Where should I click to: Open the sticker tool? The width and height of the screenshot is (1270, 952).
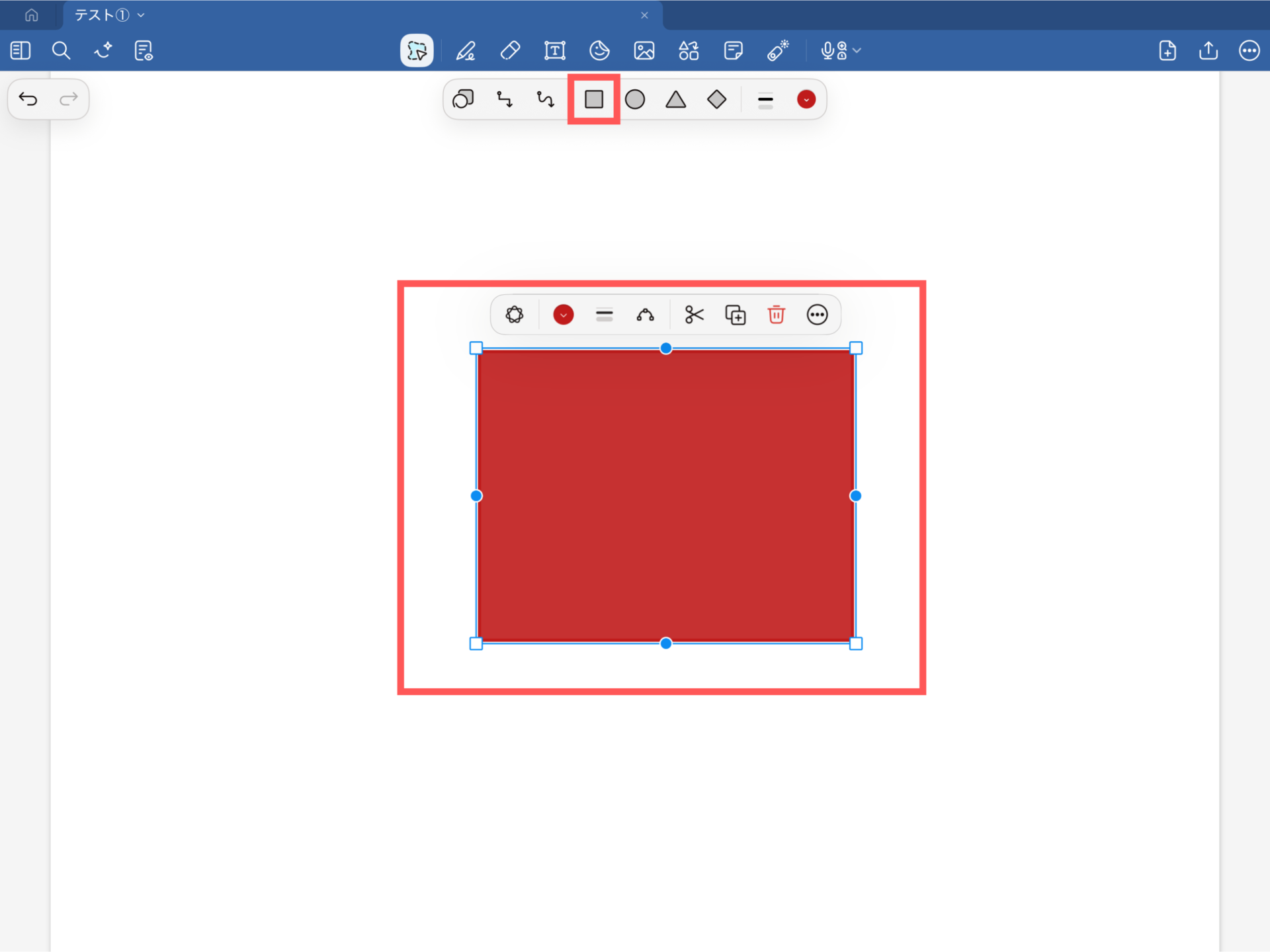(599, 51)
